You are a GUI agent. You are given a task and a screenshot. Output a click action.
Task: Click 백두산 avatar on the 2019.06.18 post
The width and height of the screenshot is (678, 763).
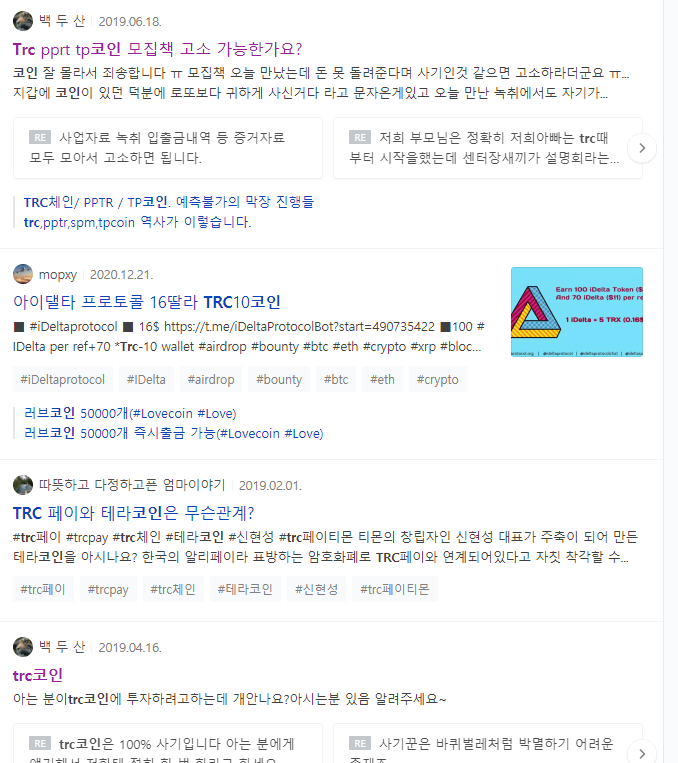[23, 21]
